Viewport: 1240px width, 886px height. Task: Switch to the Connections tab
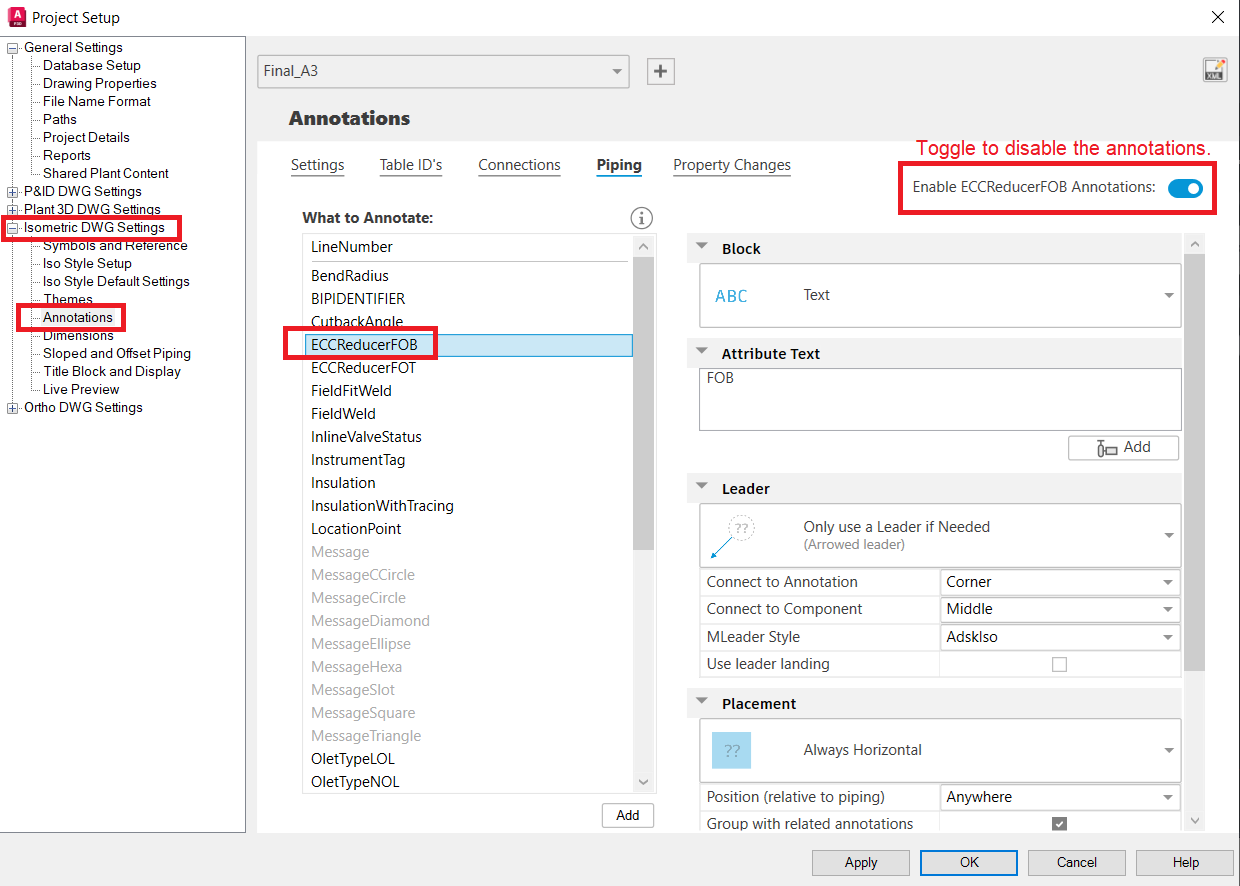(519, 166)
